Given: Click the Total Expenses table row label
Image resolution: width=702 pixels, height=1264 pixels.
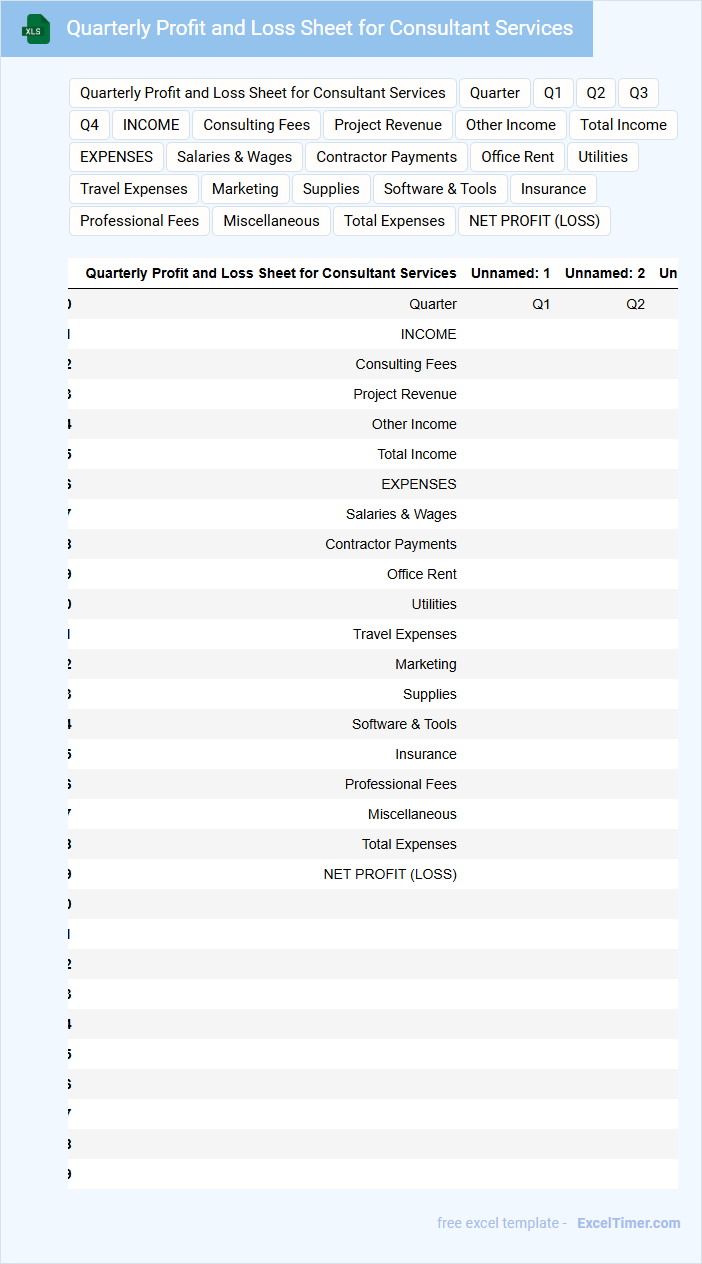Looking at the screenshot, I should tap(409, 844).
